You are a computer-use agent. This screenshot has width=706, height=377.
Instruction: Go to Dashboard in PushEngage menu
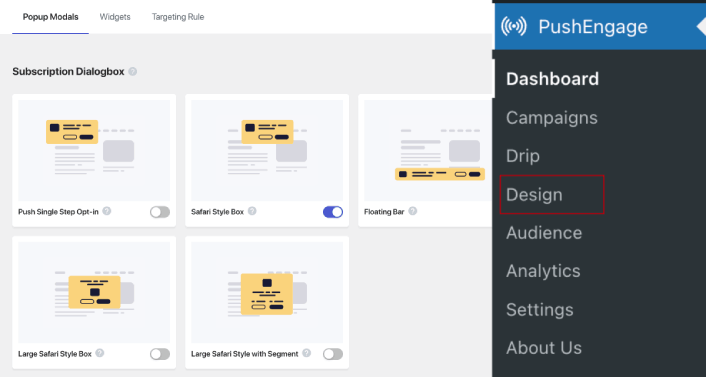coord(552,79)
